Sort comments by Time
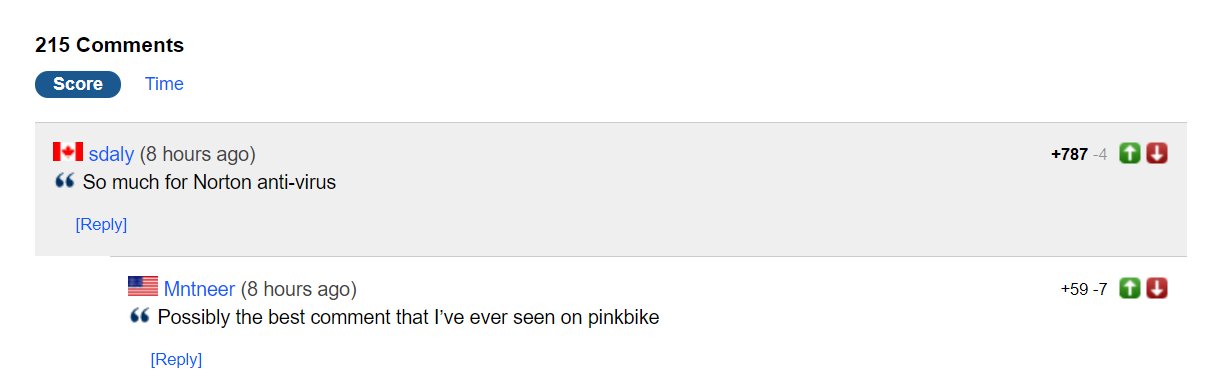 click(164, 84)
